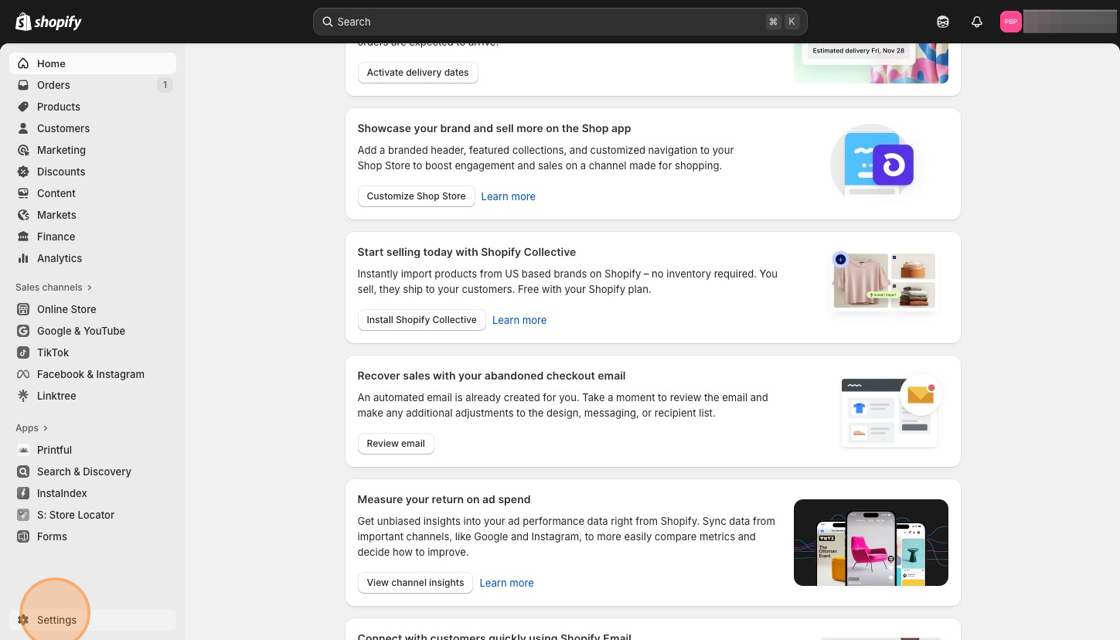Open the Marketing section
Image resolution: width=1120 pixels, height=640 pixels.
(x=93, y=150)
